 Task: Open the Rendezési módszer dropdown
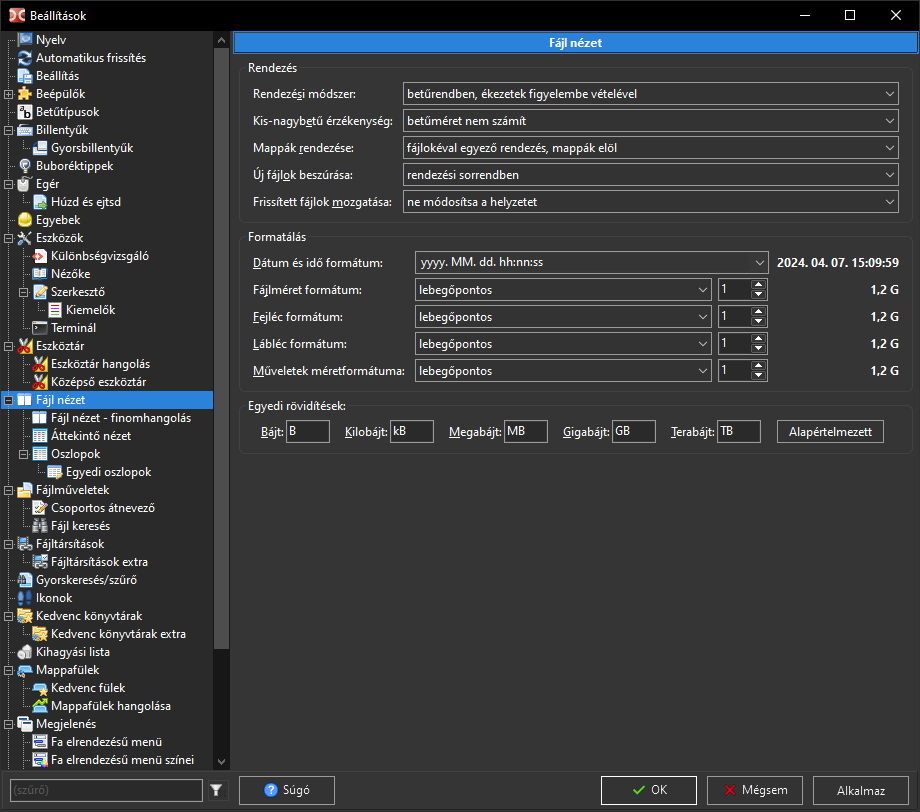tap(651, 94)
